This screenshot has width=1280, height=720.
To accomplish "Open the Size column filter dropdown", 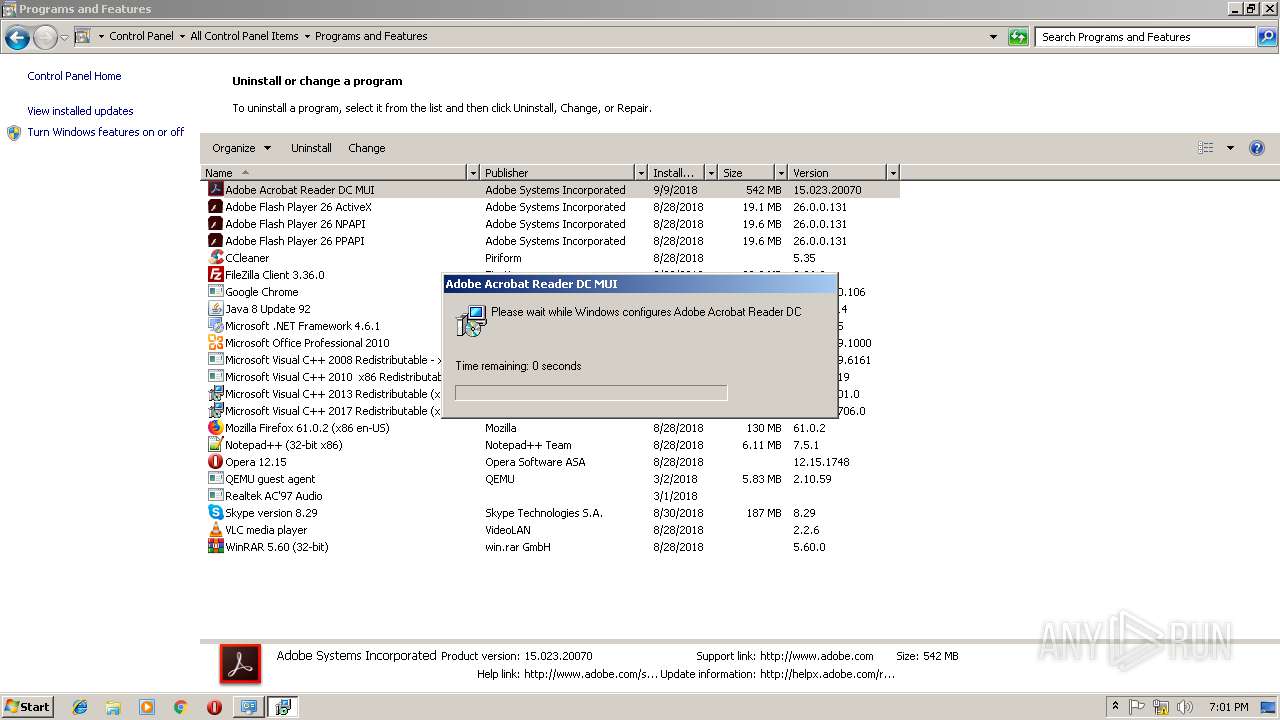I will tap(781, 173).
